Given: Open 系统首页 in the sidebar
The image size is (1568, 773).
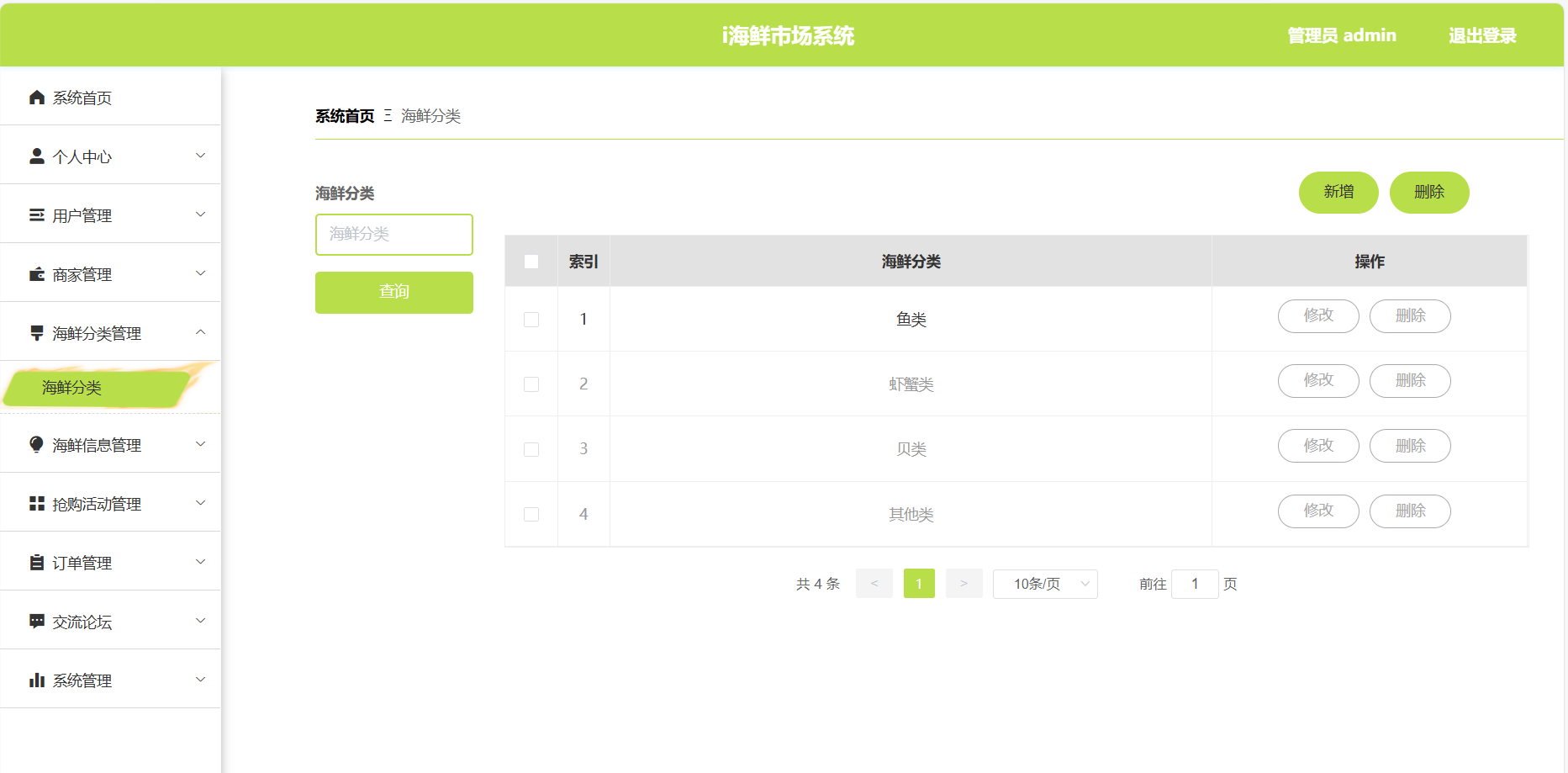Looking at the screenshot, I should coord(110,98).
